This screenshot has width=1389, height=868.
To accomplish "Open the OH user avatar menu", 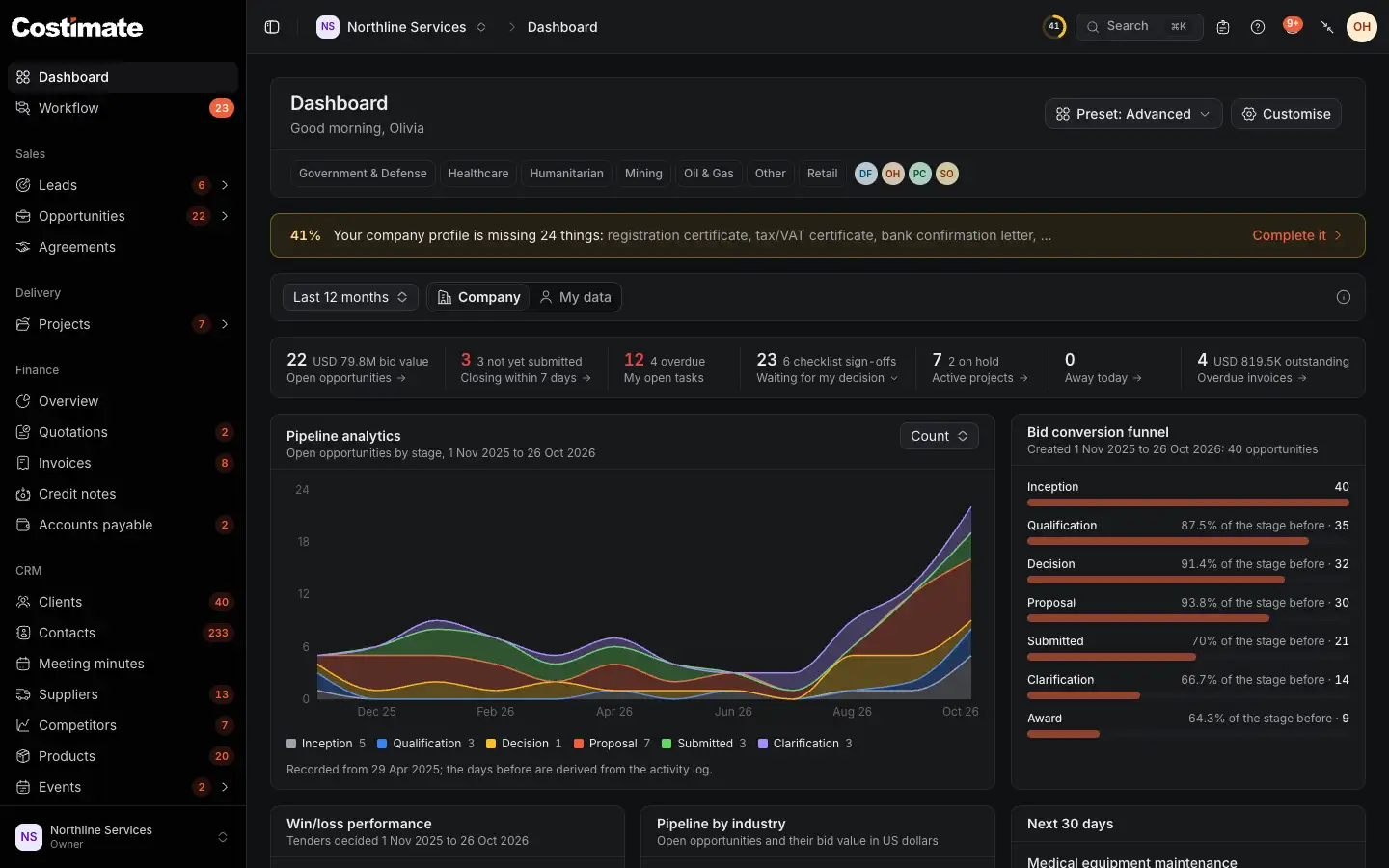I will [x=1362, y=27].
